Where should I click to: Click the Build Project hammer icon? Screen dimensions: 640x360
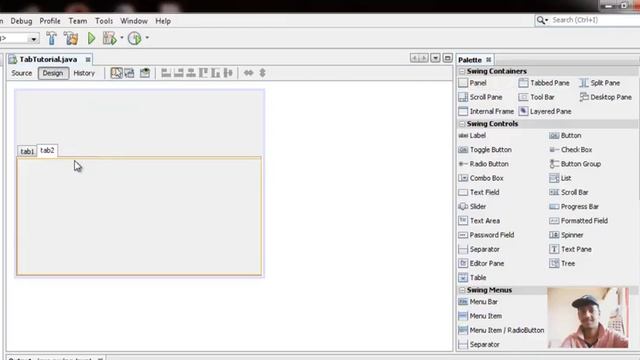point(51,38)
